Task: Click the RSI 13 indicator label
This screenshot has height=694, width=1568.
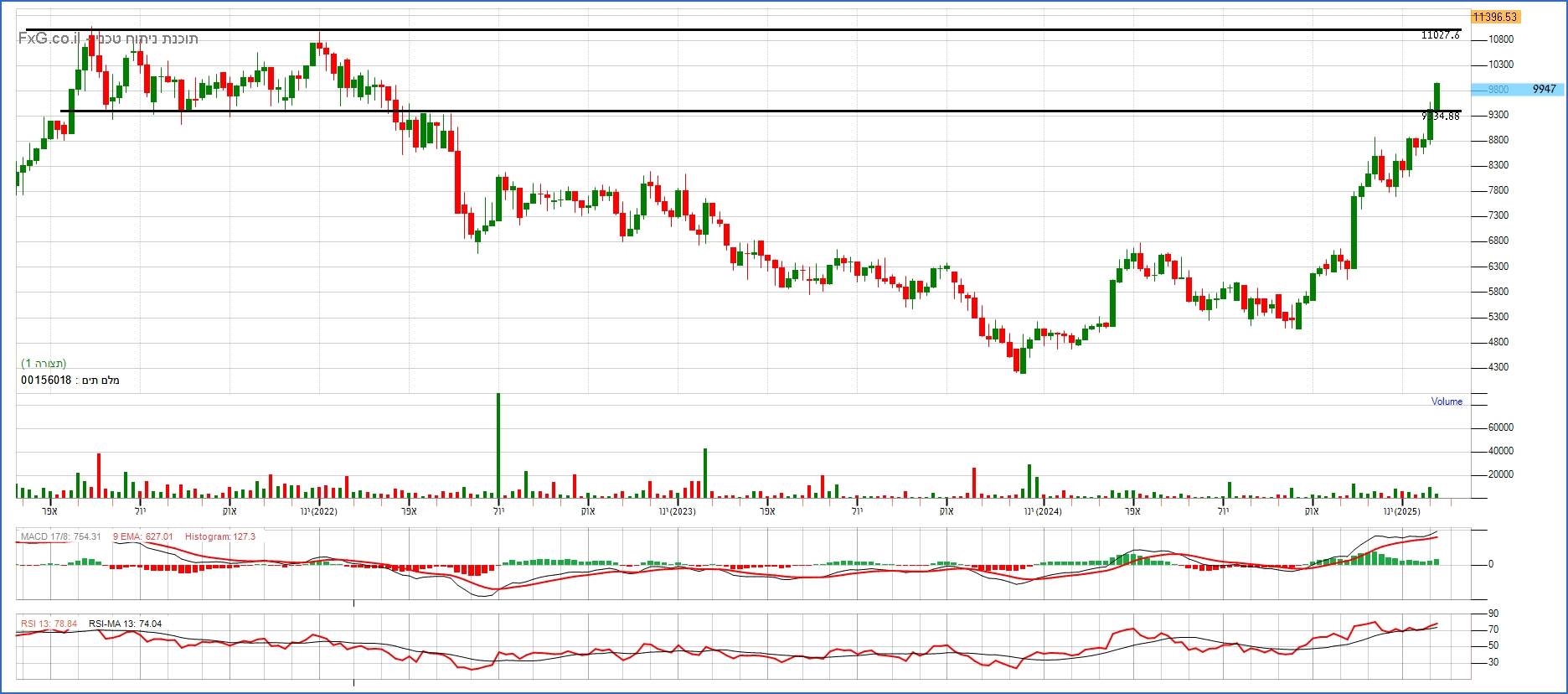Action: (49, 624)
